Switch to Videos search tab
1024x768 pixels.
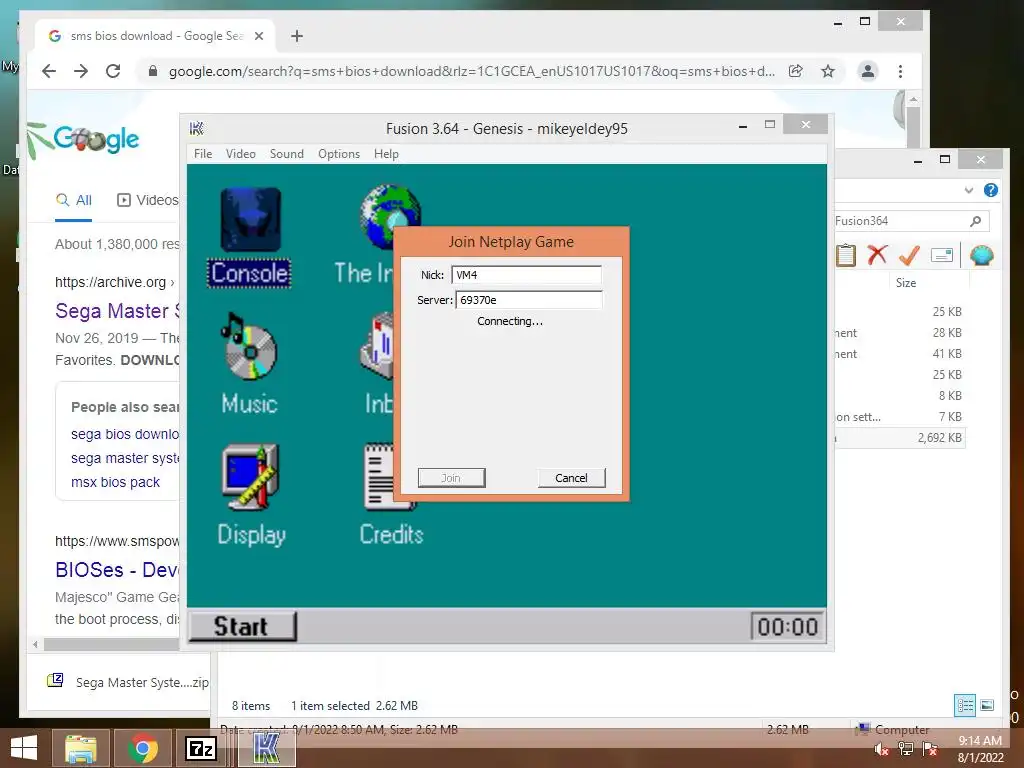click(x=148, y=200)
